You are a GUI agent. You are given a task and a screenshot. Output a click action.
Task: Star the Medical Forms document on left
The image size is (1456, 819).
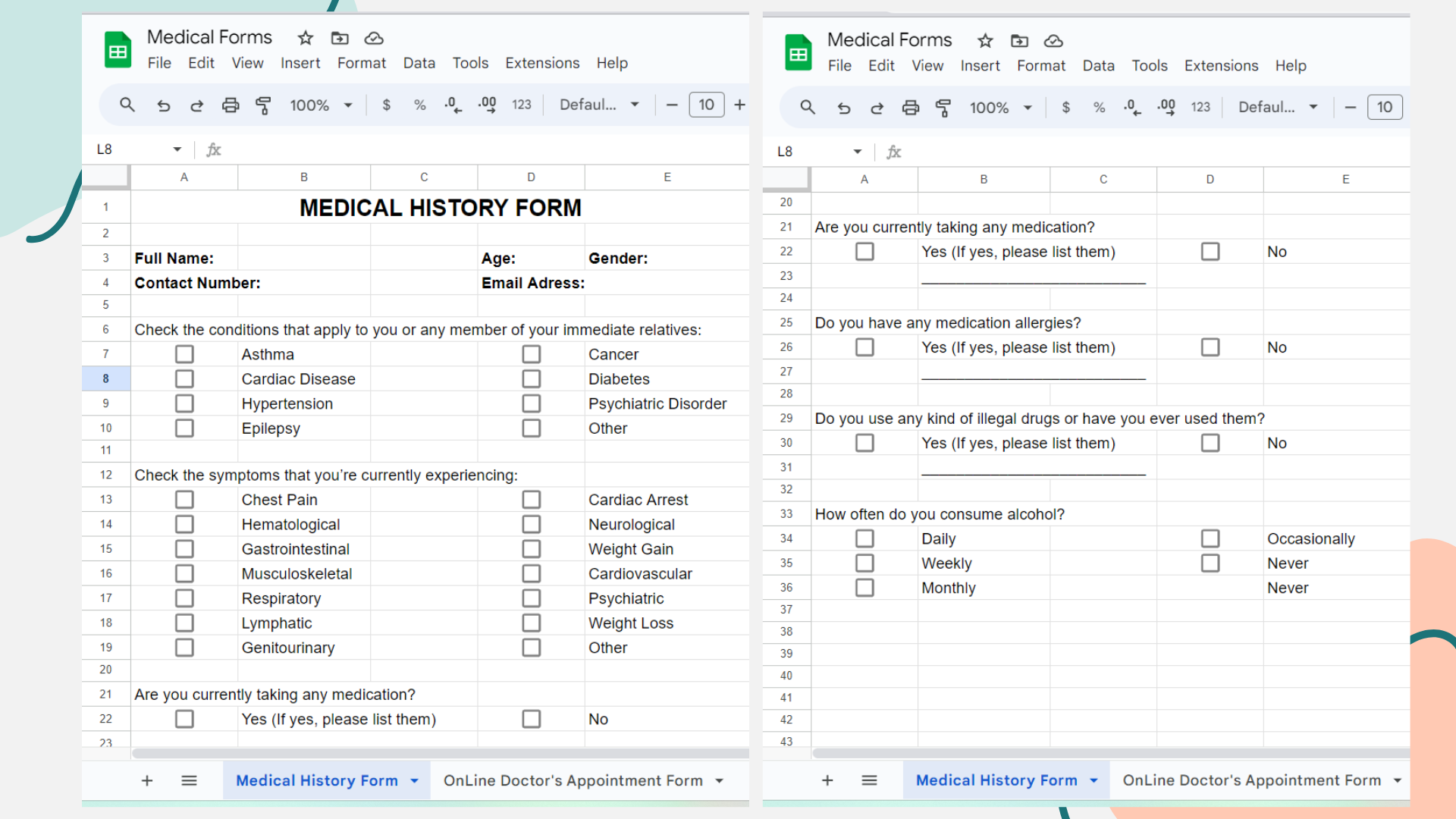click(305, 38)
